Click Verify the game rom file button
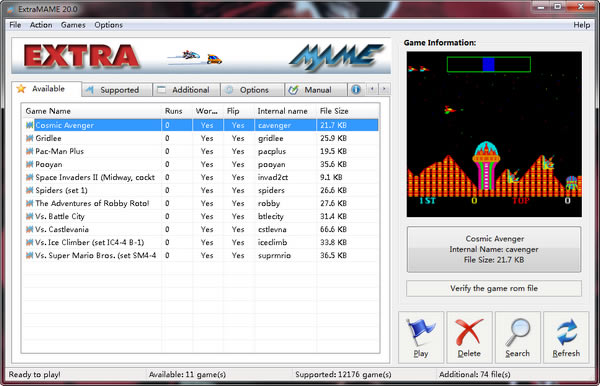 pyautogui.click(x=494, y=288)
